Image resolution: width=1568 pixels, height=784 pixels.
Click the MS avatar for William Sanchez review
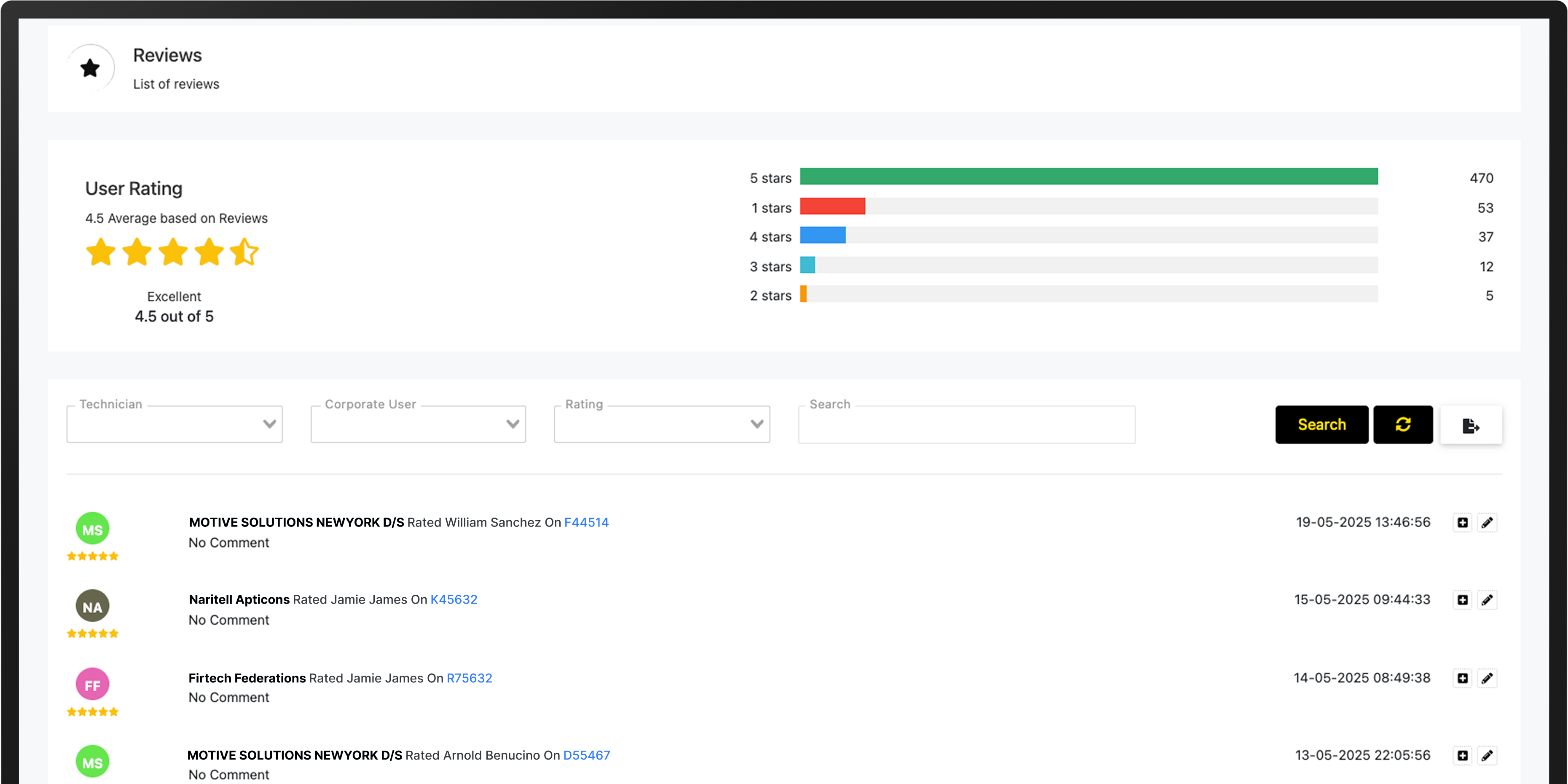(x=93, y=529)
